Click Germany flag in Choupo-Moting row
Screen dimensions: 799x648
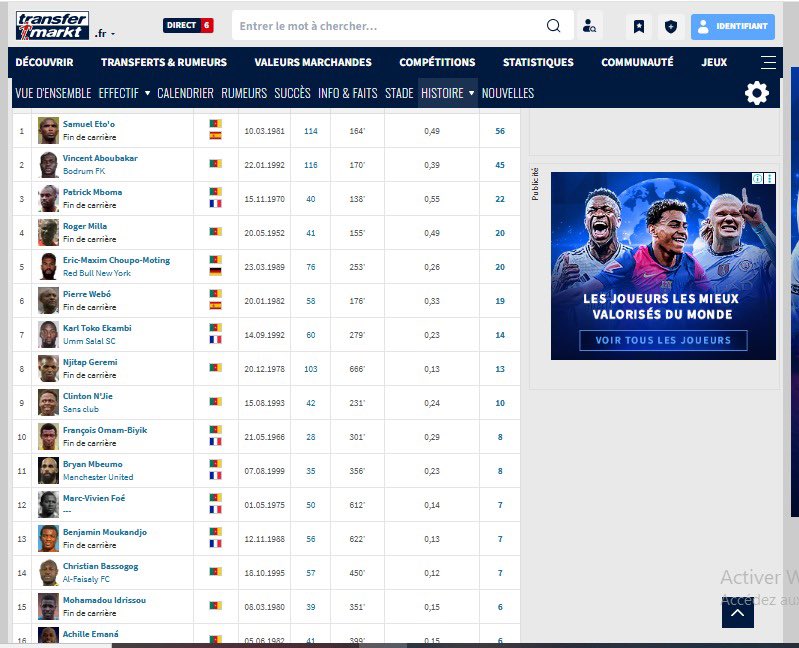coord(216,272)
